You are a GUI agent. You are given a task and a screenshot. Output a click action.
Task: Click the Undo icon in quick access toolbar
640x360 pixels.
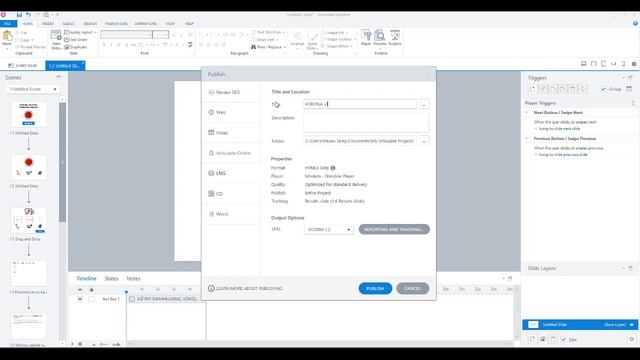point(28,15)
